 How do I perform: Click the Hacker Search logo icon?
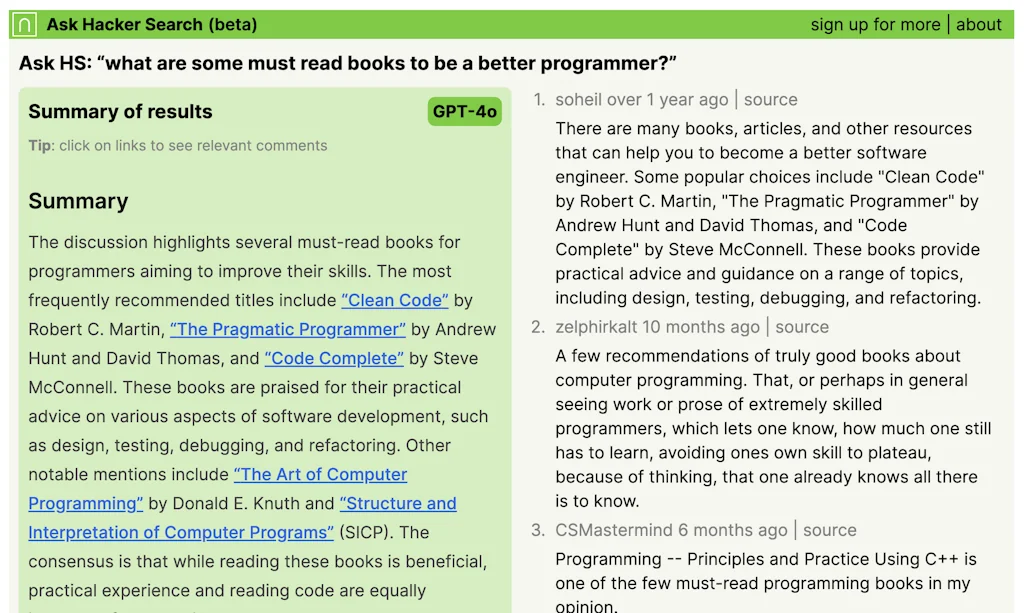[x=27, y=24]
